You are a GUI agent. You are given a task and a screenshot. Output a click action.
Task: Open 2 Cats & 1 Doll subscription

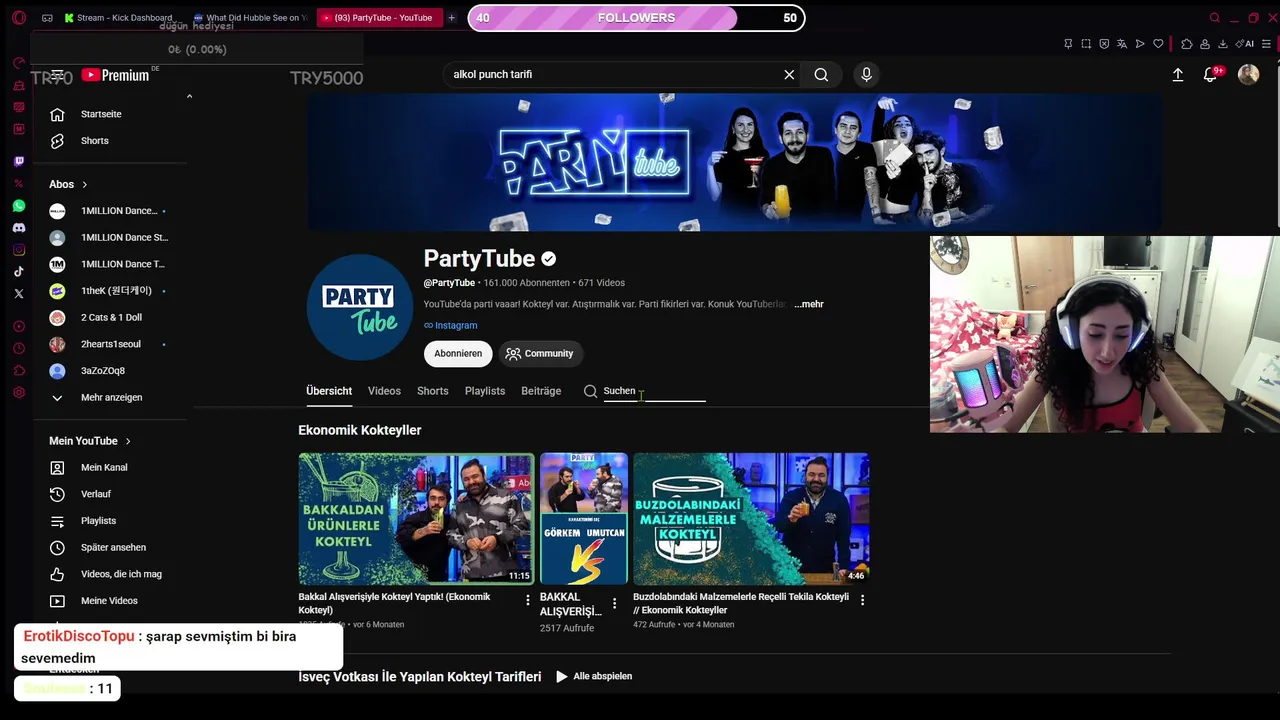(x=110, y=317)
